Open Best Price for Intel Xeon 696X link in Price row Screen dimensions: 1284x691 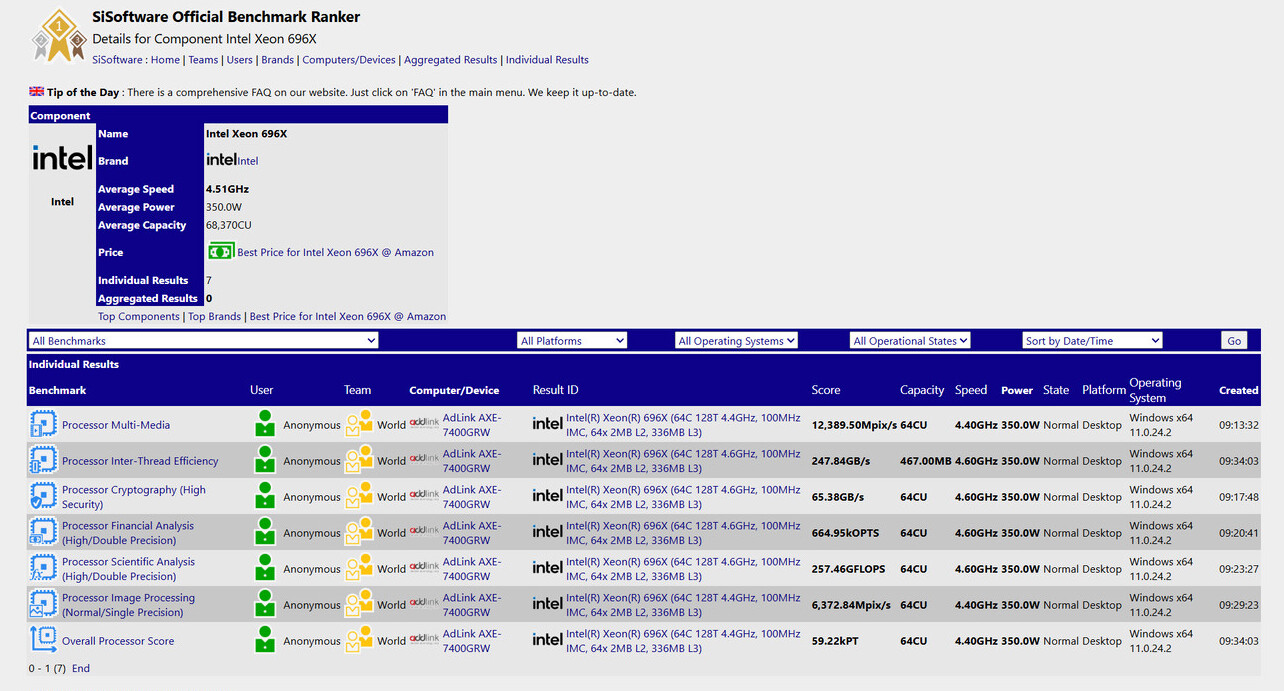(x=335, y=253)
